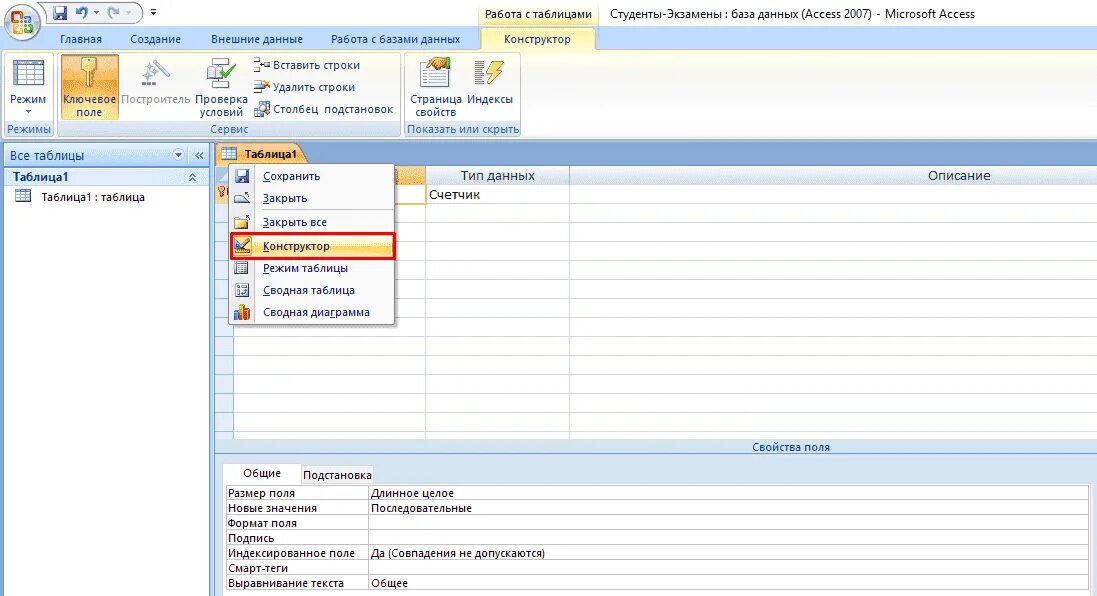Open the Customize Quick Access Toolbar dropdown
This screenshot has width=1097, height=596.
click(153, 13)
